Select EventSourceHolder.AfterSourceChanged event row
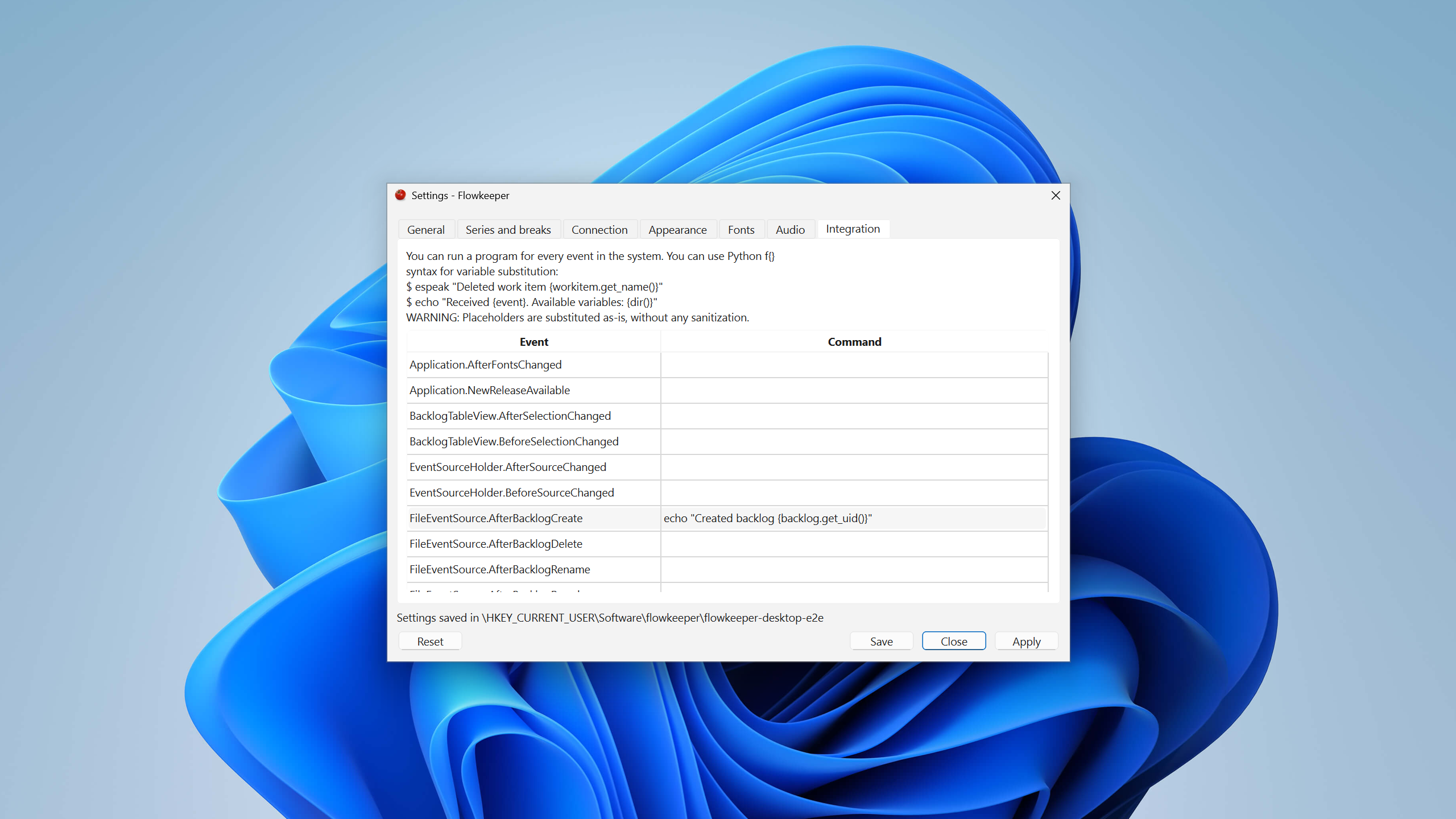 533,467
